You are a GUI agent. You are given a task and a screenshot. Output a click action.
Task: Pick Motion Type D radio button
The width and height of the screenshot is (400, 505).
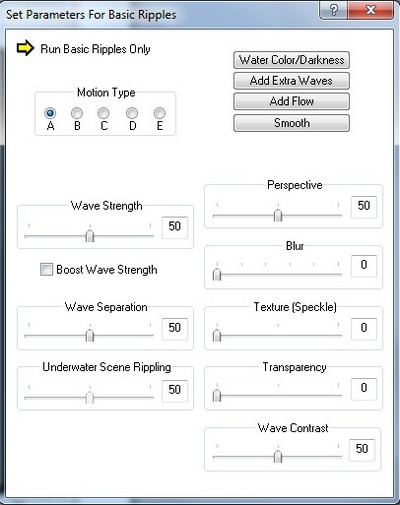point(132,113)
